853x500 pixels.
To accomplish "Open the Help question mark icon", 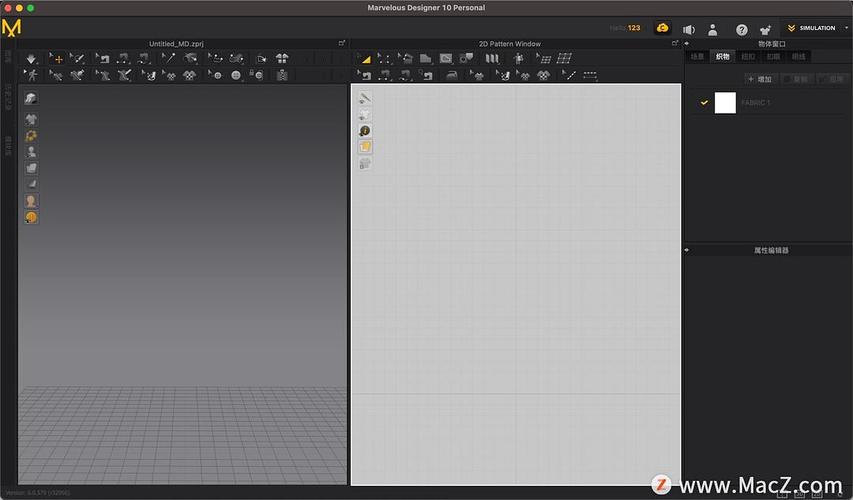I will (741, 30).
